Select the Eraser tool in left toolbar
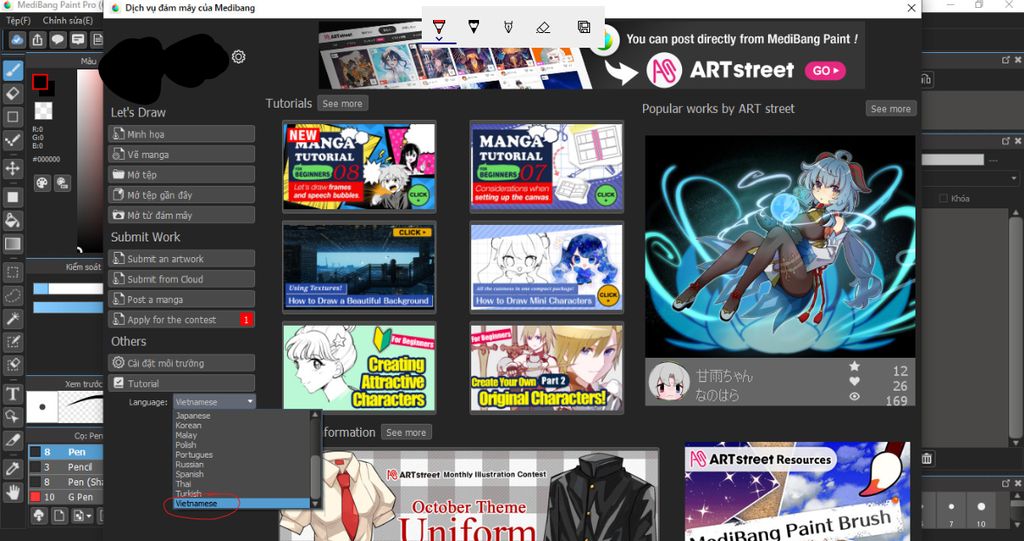Viewport: 1024px width, 541px height. click(x=13, y=93)
